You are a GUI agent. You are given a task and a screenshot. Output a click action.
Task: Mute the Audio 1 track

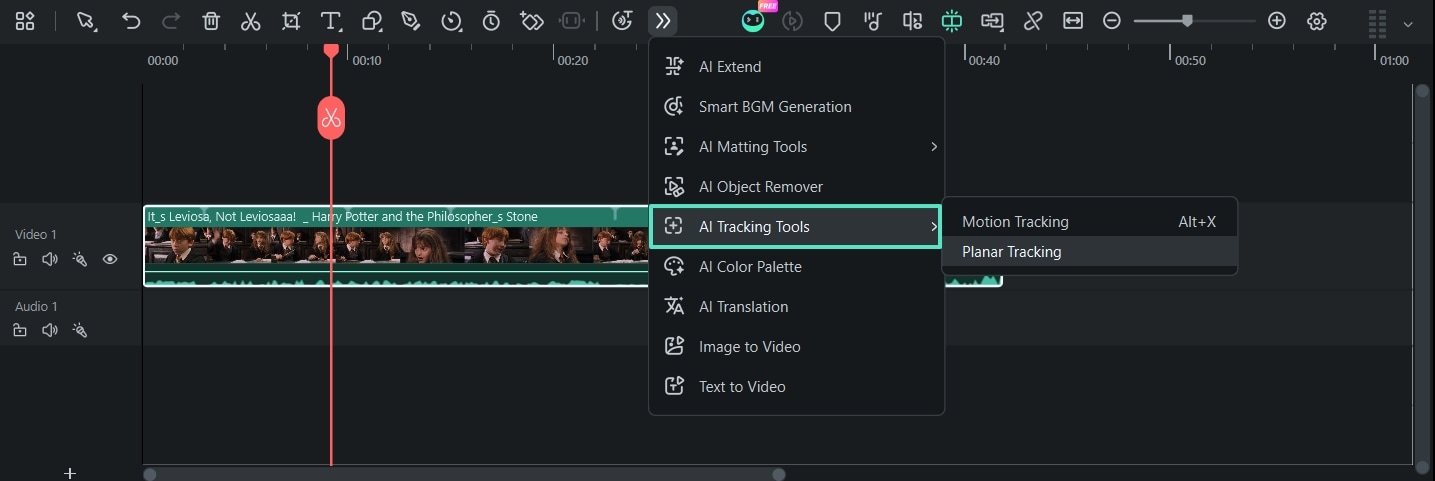tap(50, 330)
